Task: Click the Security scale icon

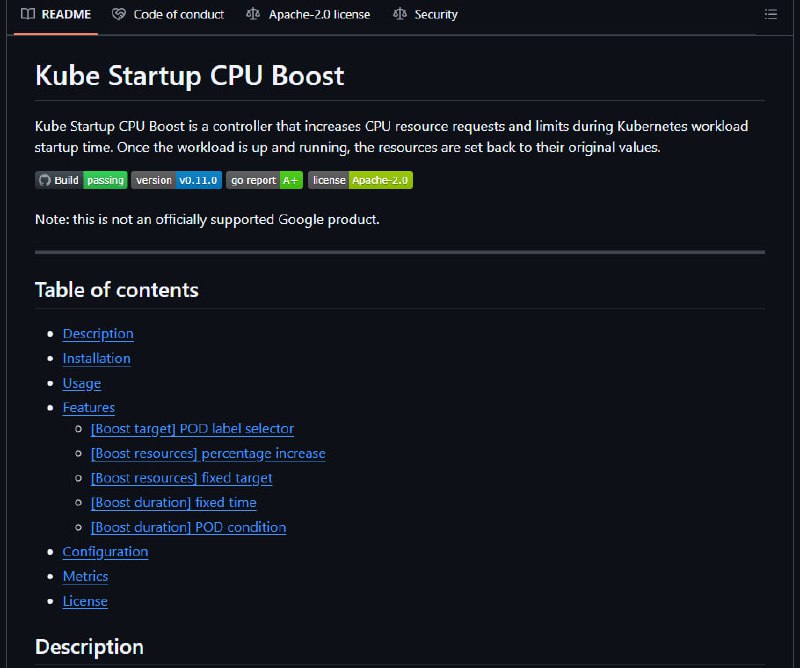Action: (x=399, y=14)
